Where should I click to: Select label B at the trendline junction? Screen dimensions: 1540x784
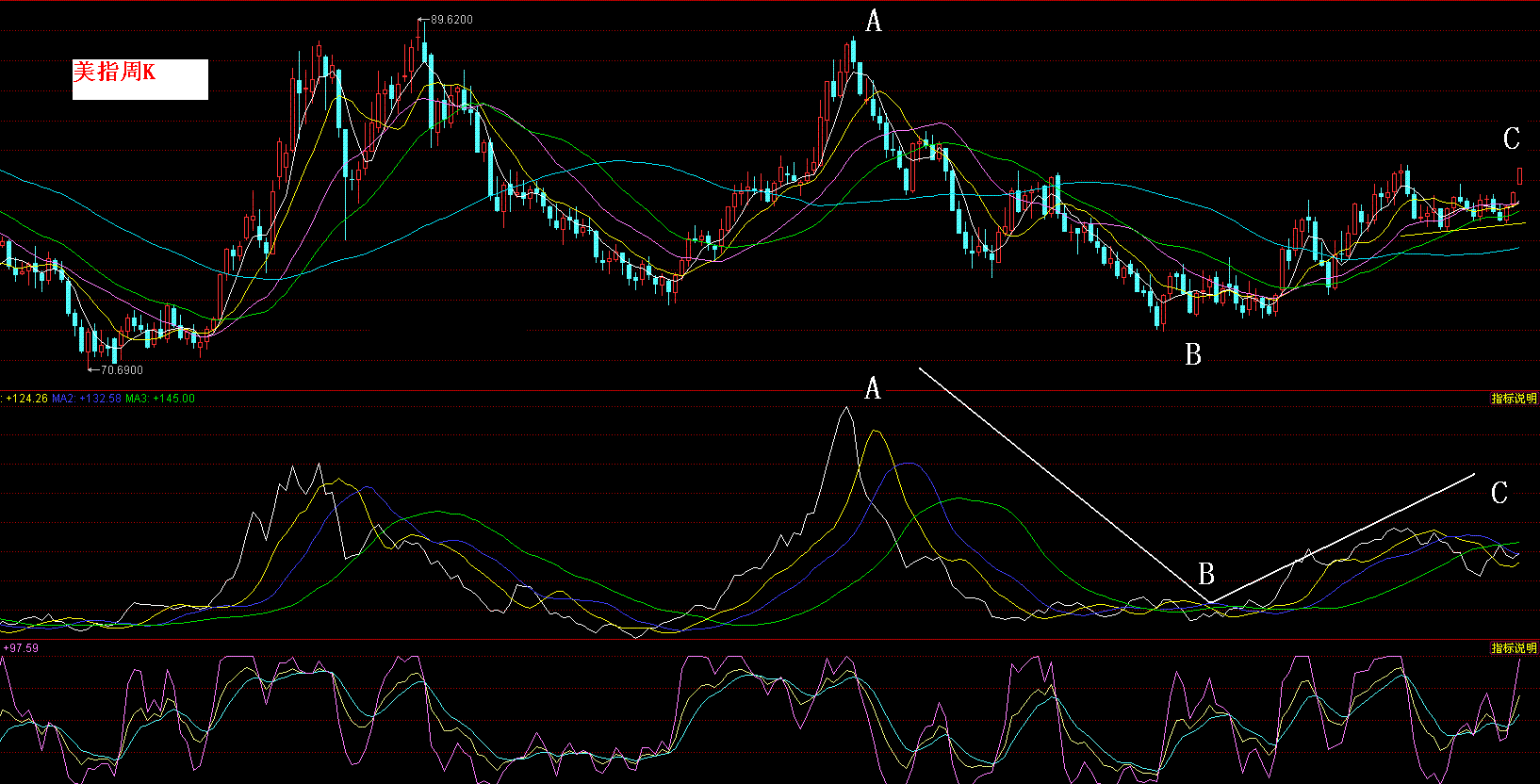point(1206,574)
